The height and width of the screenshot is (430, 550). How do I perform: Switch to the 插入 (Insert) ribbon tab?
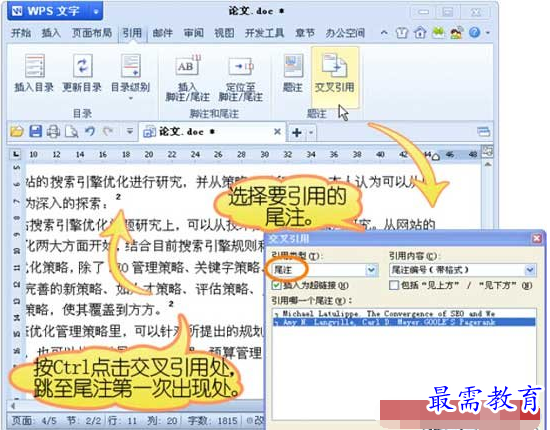point(51,33)
